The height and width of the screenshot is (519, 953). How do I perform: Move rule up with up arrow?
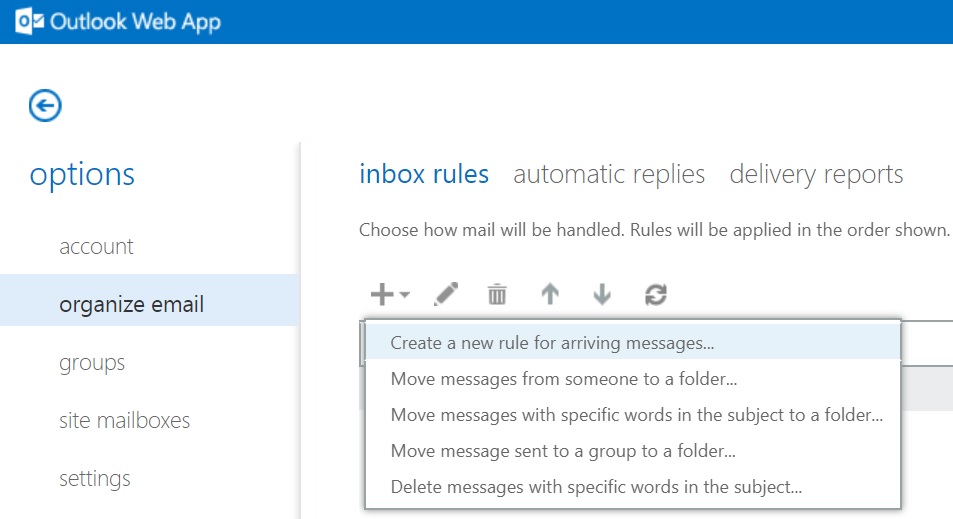550,294
